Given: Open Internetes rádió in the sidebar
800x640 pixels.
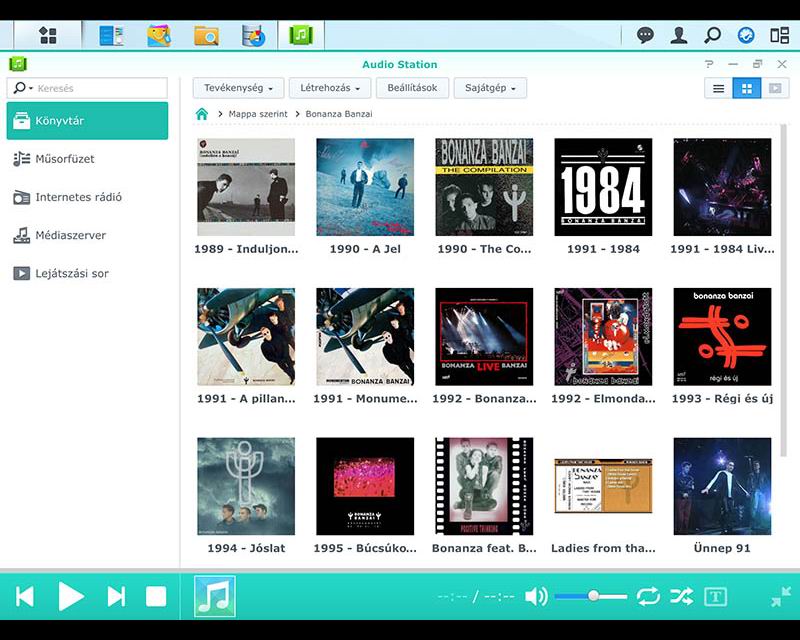Looking at the screenshot, I should coord(78,197).
